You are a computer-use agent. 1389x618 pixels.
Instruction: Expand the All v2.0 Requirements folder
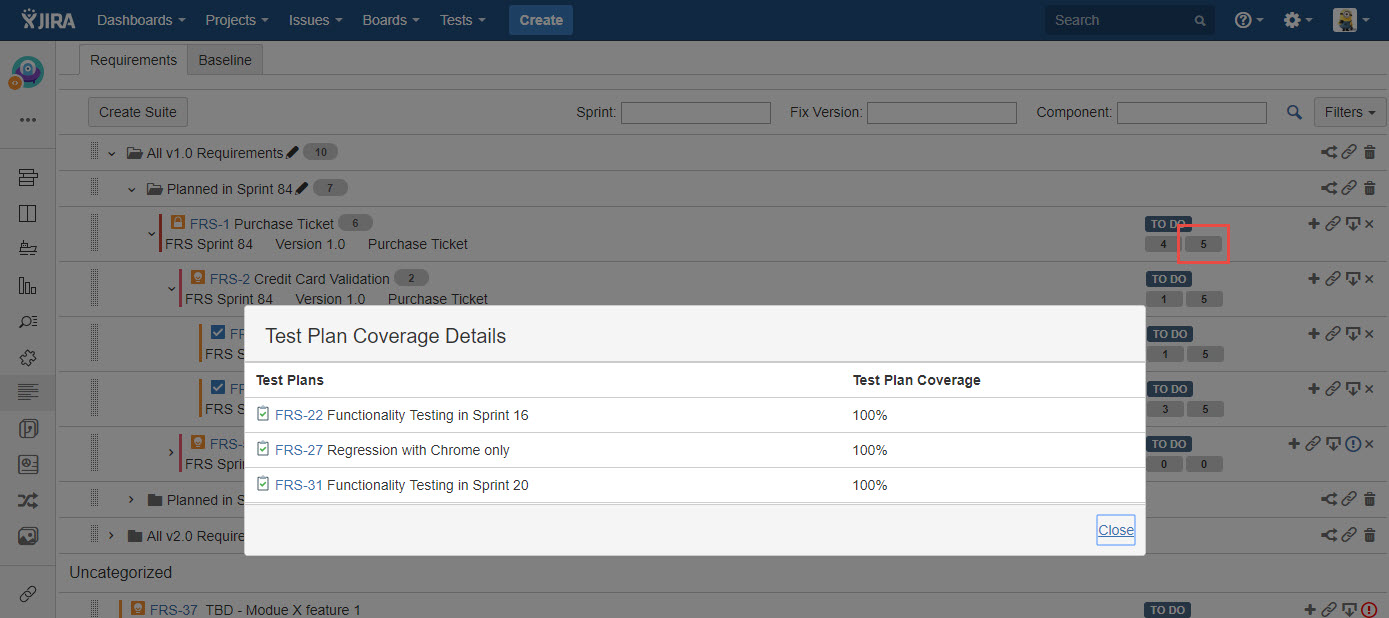(x=112, y=536)
